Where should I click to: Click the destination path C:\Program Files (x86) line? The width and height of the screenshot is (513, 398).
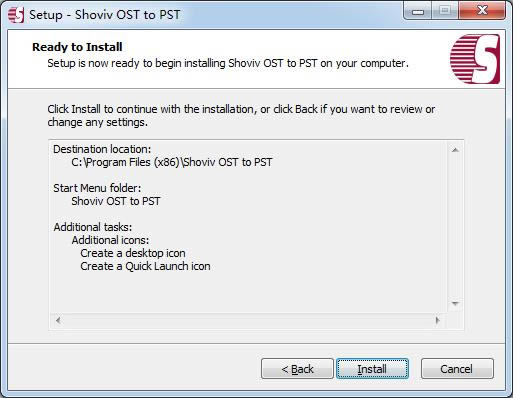tap(172, 162)
